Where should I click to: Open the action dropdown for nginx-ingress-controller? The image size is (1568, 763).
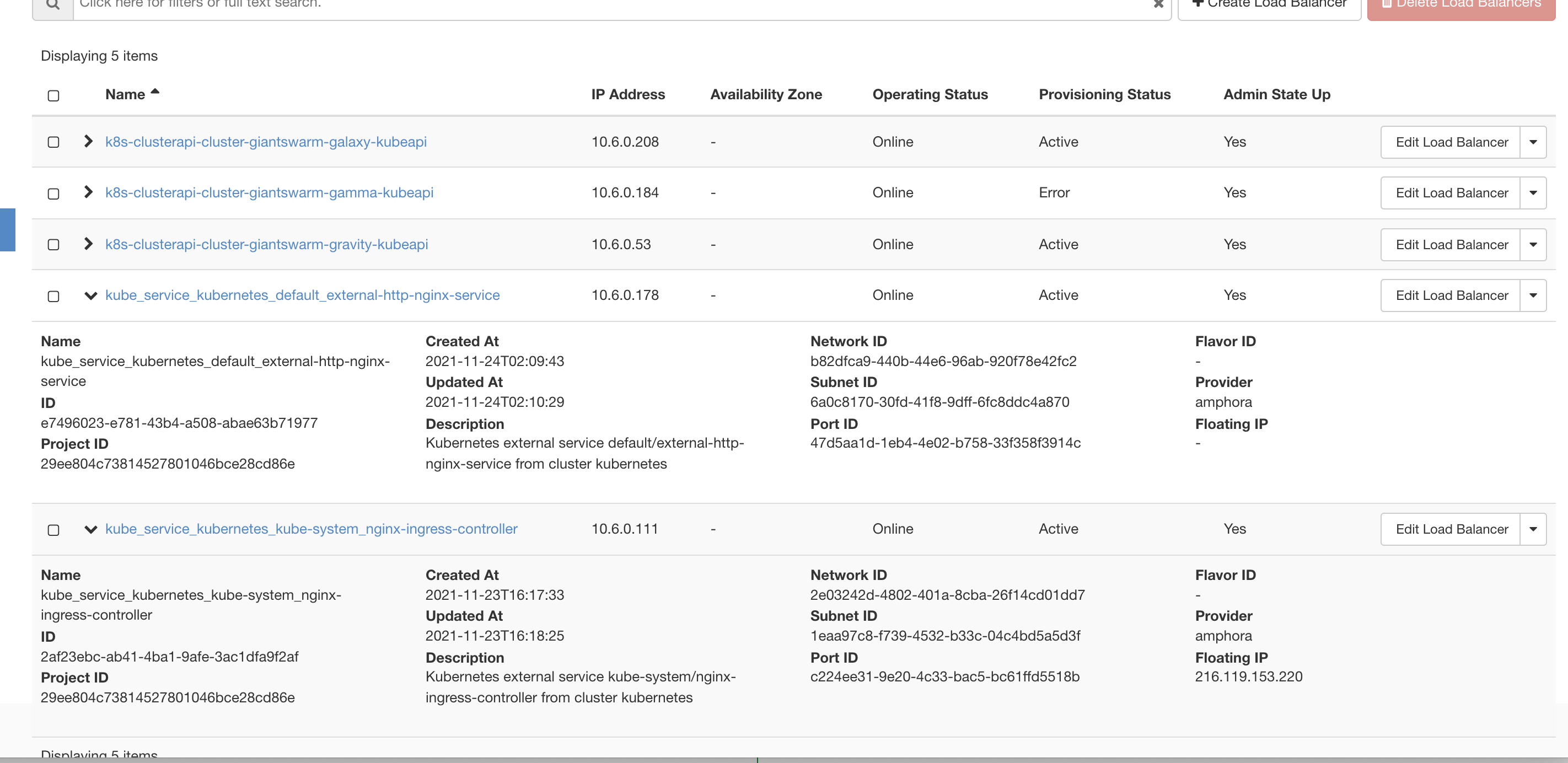coord(1533,529)
